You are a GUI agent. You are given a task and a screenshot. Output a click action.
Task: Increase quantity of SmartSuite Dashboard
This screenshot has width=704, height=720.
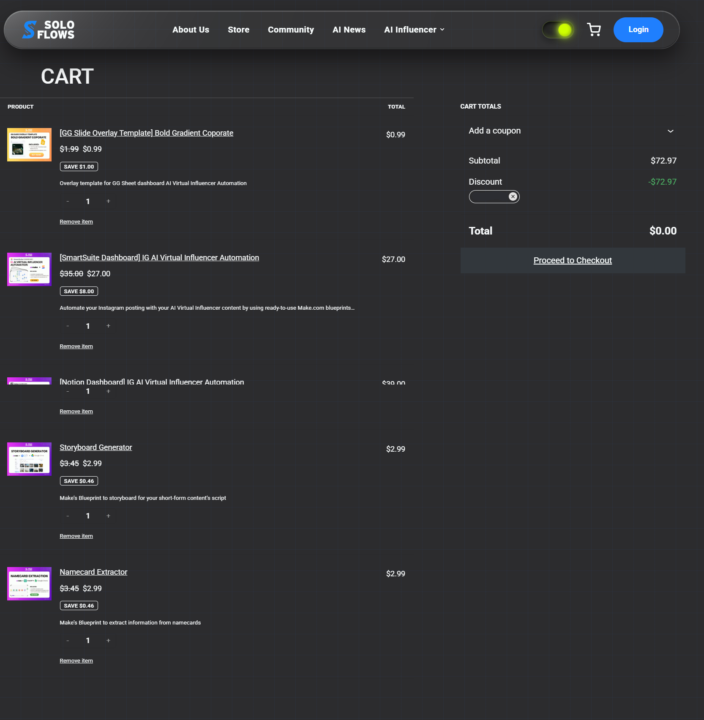click(x=108, y=326)
